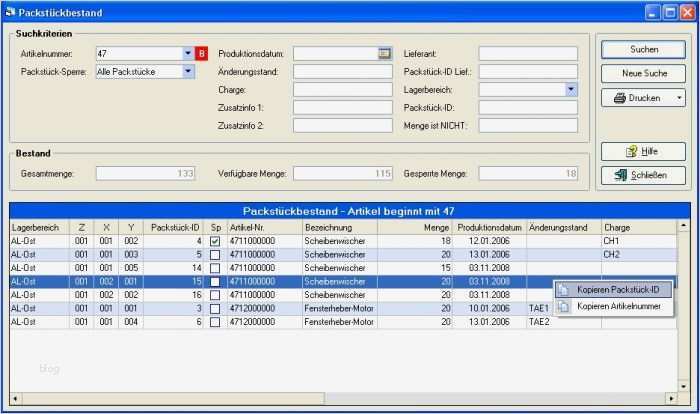Click the Packstück-ID Lief. field
This screenshot has width=700, height=414.
(x=528, y=72)
